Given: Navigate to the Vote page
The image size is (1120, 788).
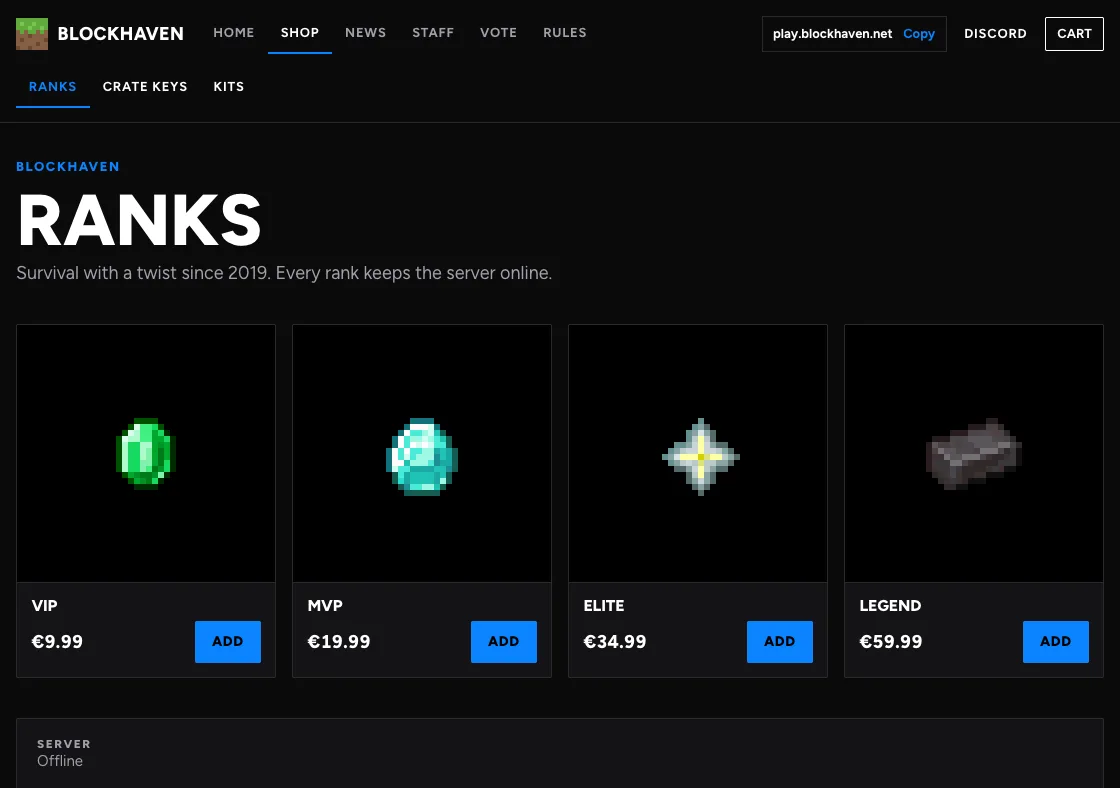Looking at the screenshot, I should (499, 33).
